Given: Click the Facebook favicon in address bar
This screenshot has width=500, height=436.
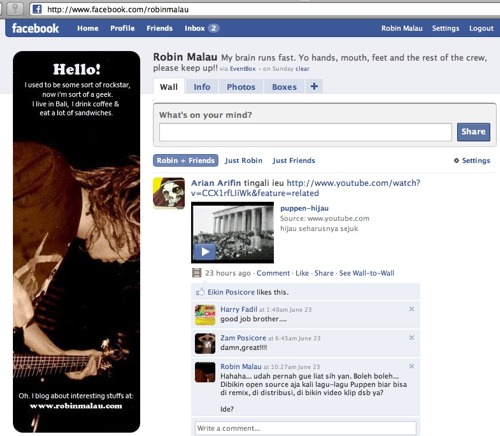Looking at the screenshot, I should click(37, 9).
